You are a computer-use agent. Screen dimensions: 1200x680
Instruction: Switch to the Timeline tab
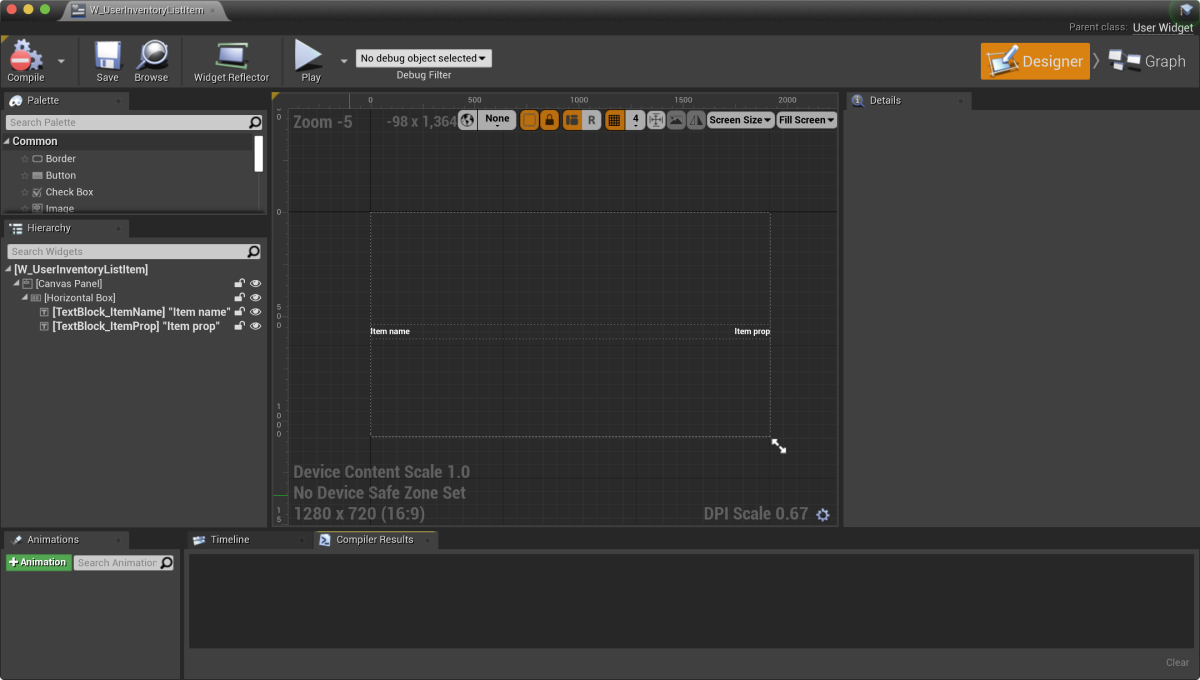click(x=229, y=540)
